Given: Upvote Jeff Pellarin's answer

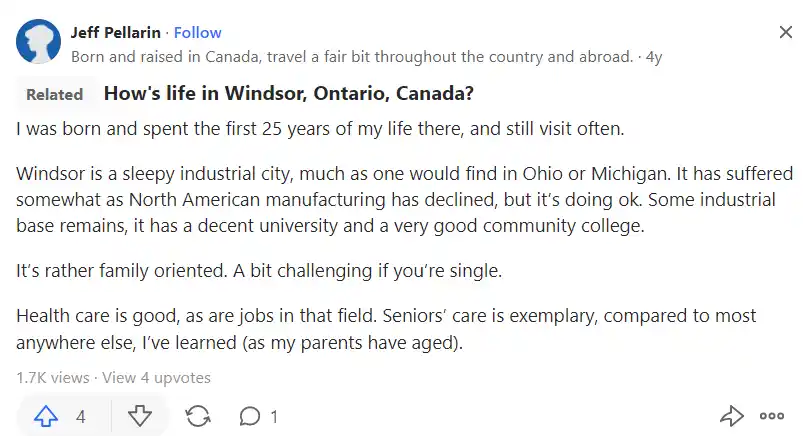Looking at the screenshot, I should 46,417.
